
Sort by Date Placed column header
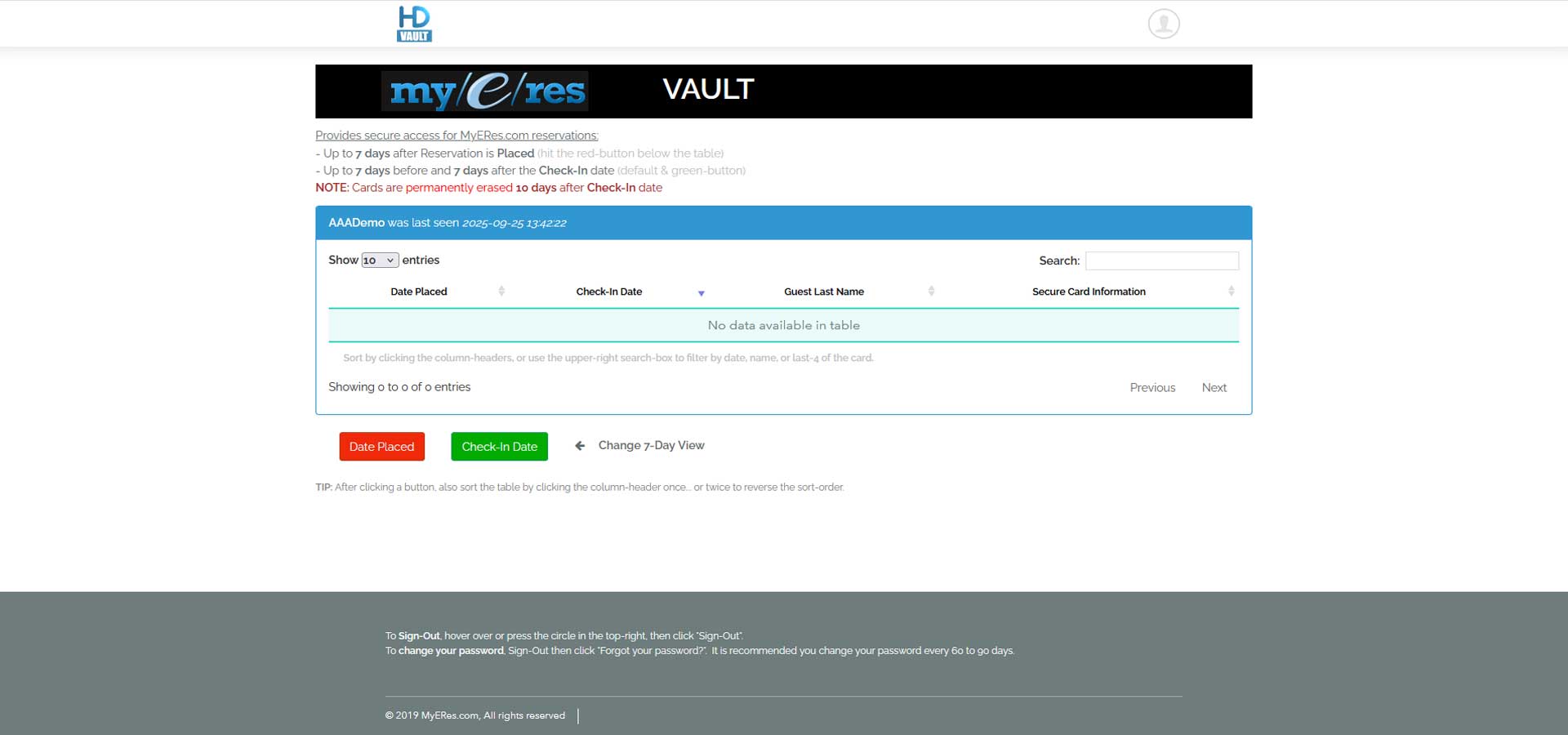pos(418,292)
